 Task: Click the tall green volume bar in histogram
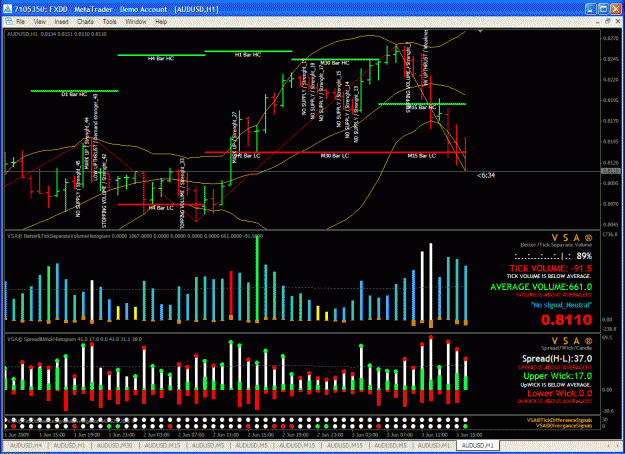coord(257,279)
